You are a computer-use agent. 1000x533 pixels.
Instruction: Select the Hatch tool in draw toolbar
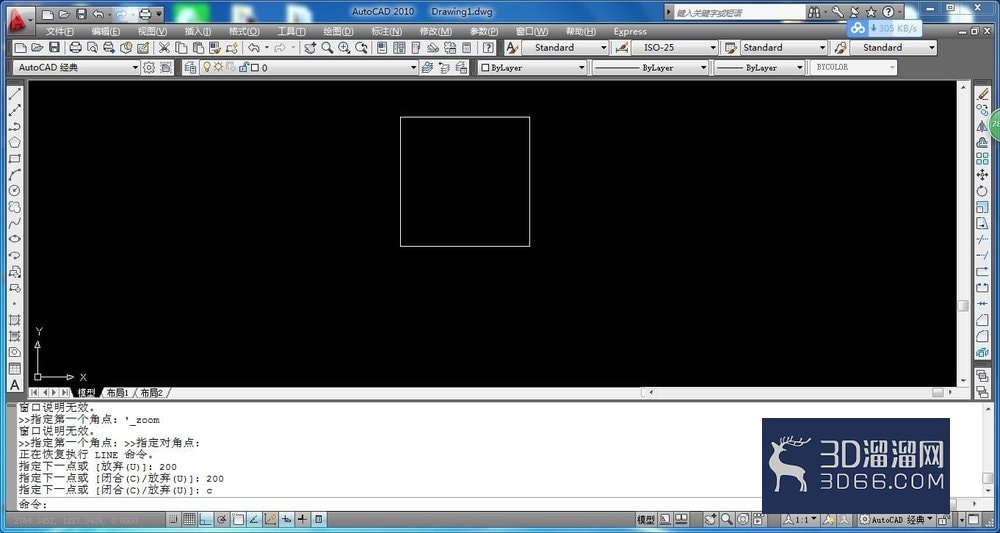tap(14, 319)
